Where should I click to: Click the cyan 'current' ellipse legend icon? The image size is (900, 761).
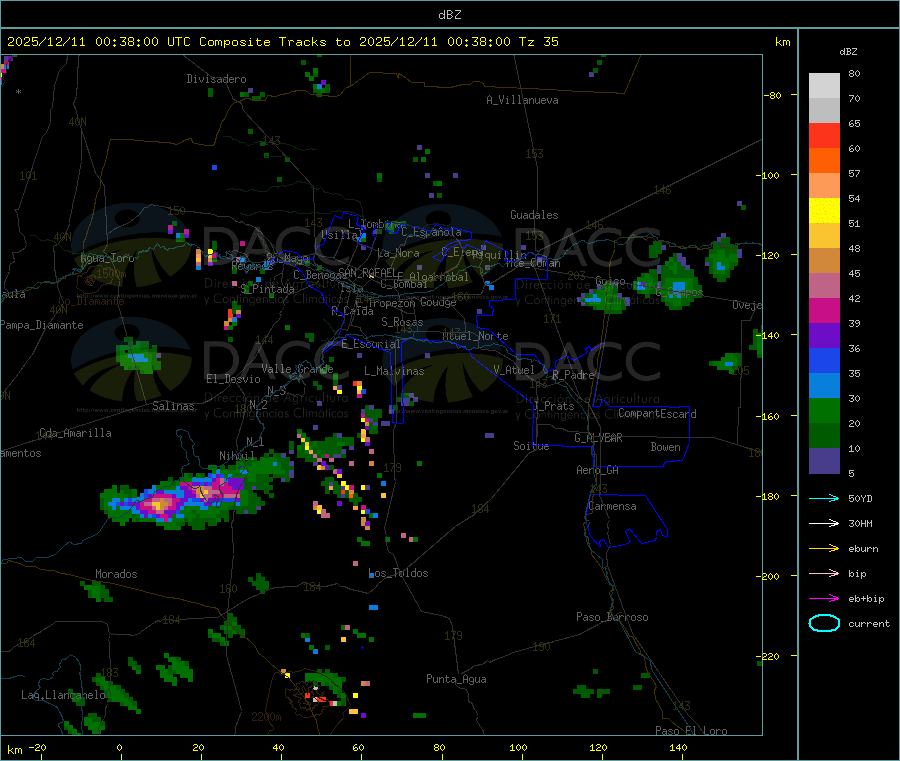[x=824, y=623]
